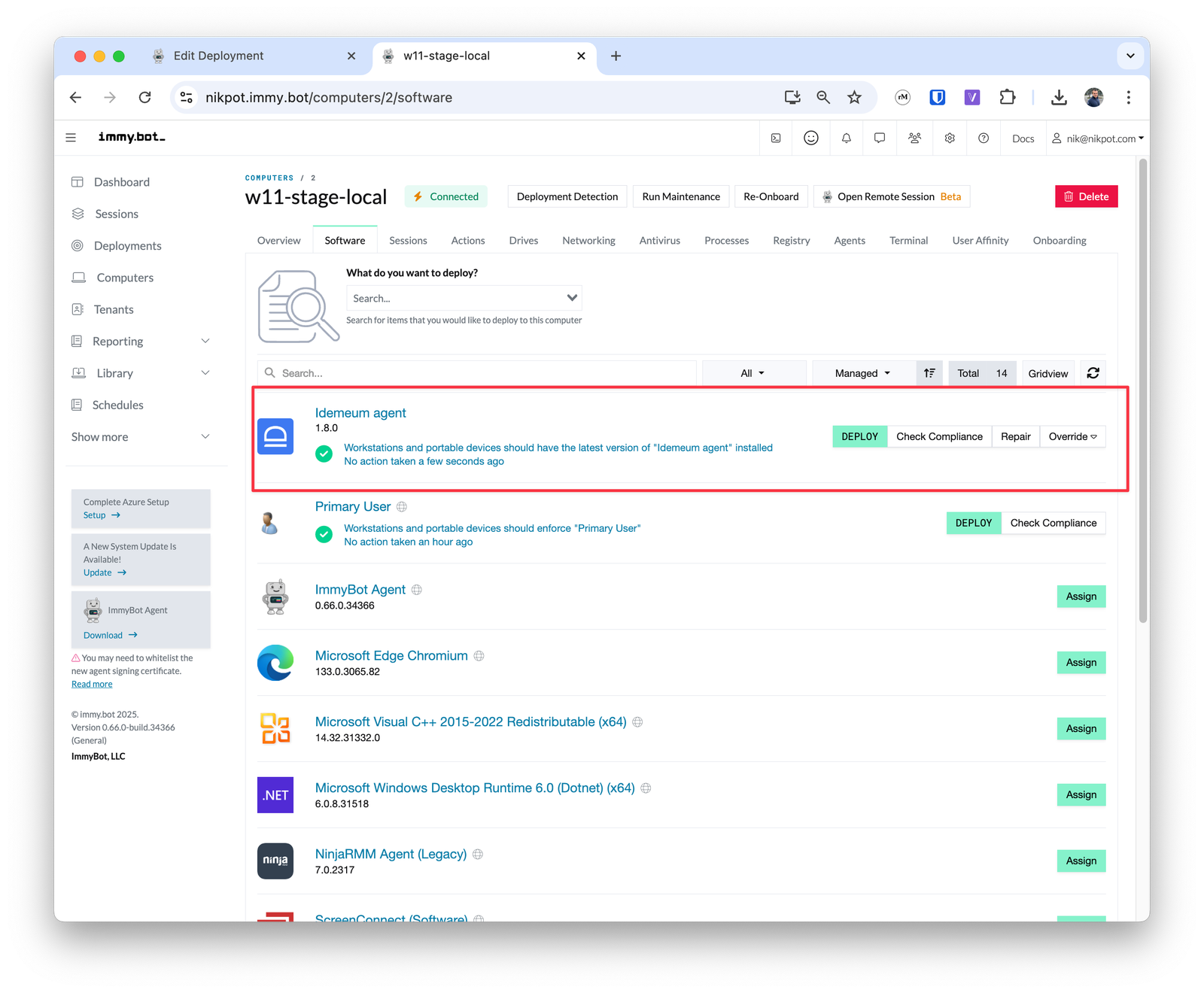Click the Azure Setup link
This screenshot has width=1204, height=993.
[x=102, y=515]
